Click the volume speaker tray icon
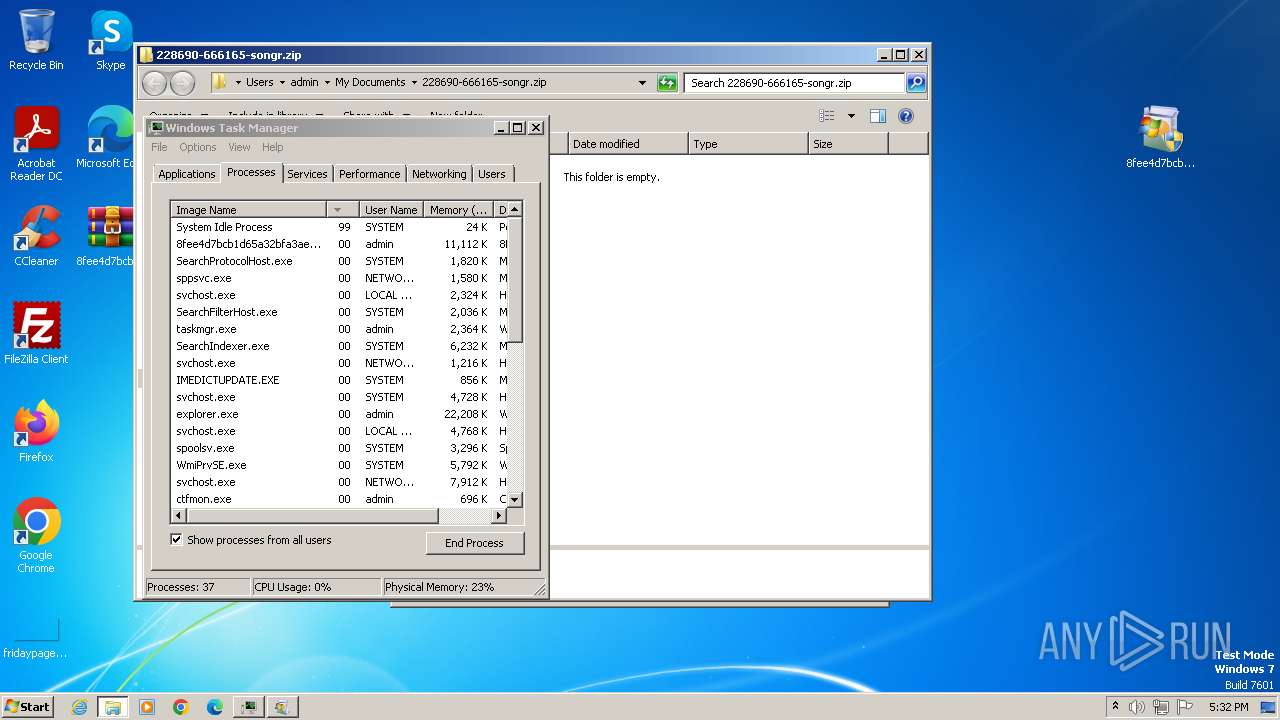 pyautogui.click(x=1137, y=707)
